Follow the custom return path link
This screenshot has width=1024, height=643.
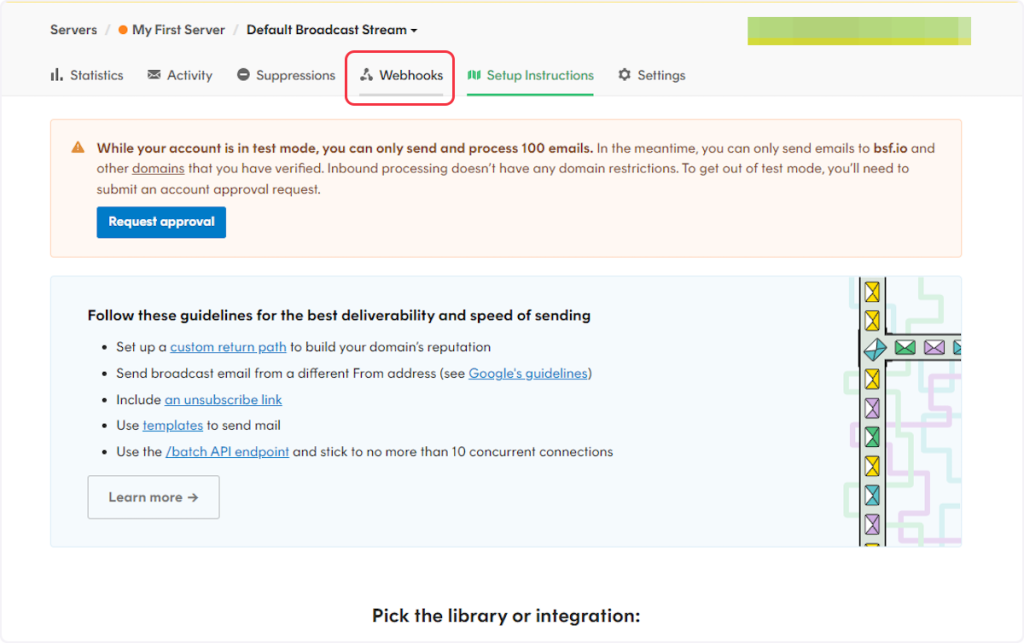click(x=228, y=347)
